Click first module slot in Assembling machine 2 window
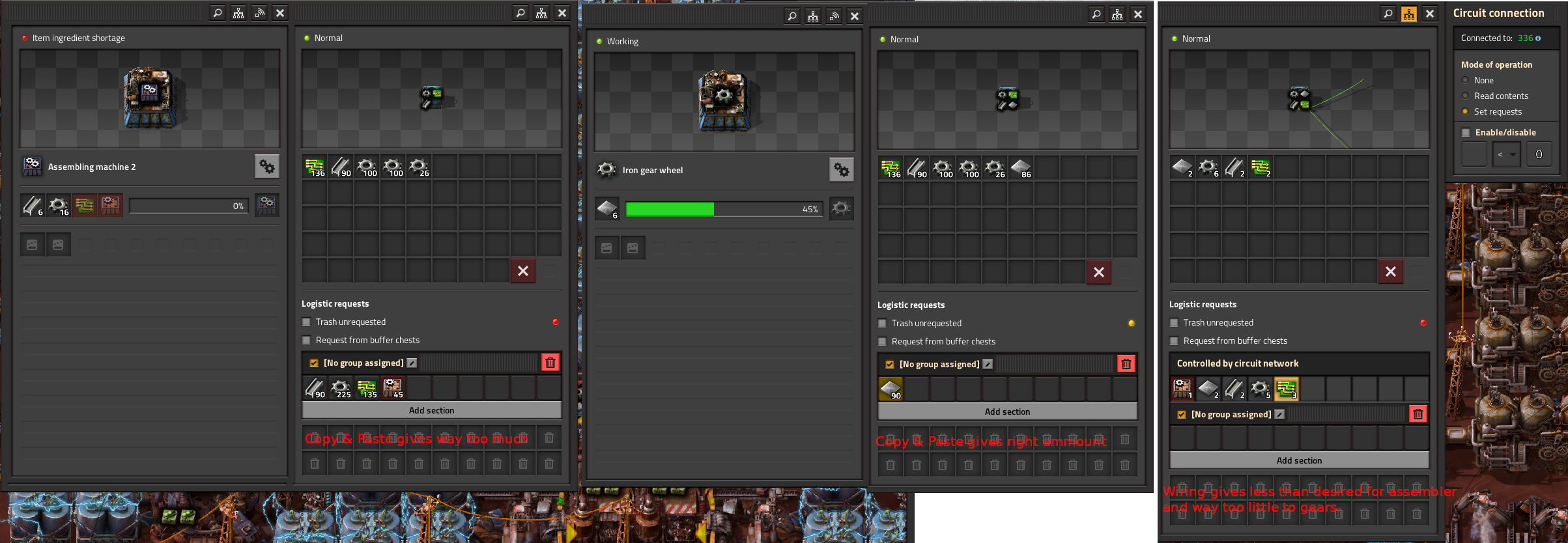Image resolution: width=1568 pixels, height=543 pixels. point(33,245)
